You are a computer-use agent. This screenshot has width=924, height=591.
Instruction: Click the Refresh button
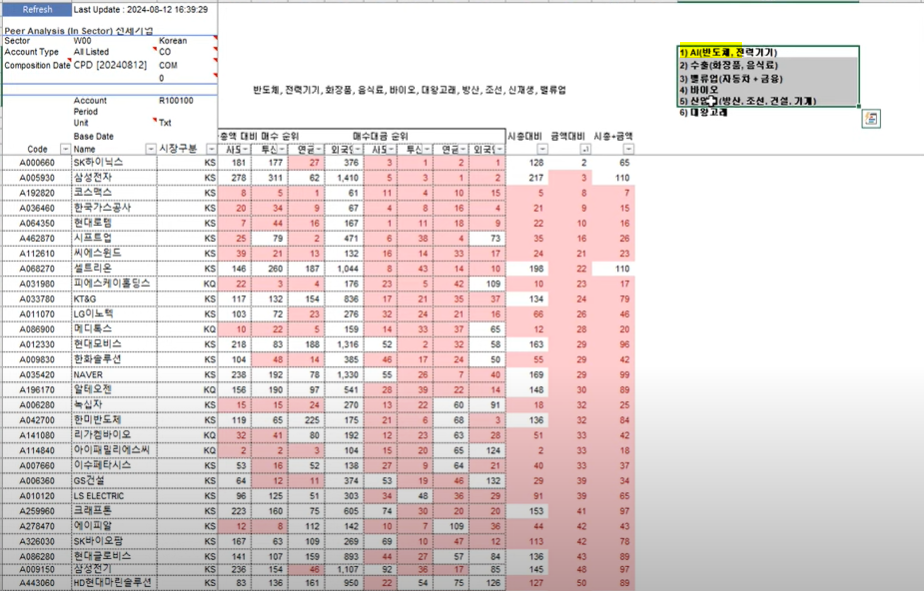click(x=37, y=9)
